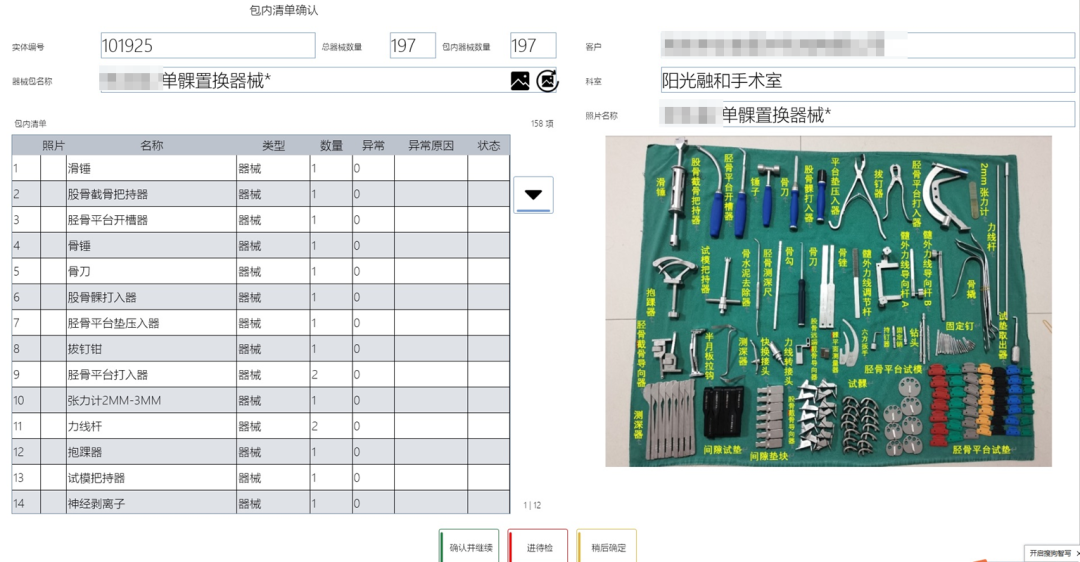This screenshot has height=562, width=1080.
Task: Click the 数量 column header
Action: [x=331, y=145]
